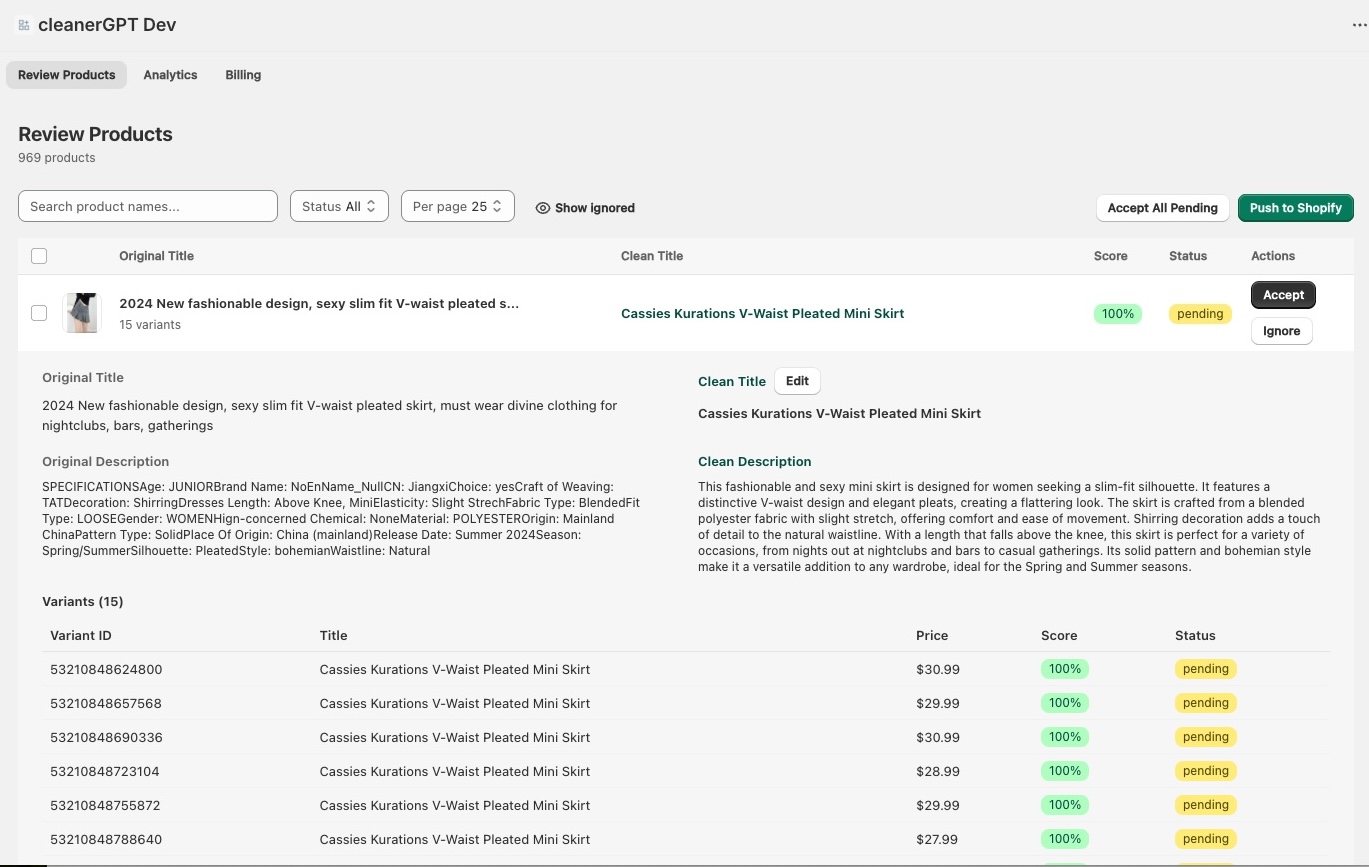Click the Variant ID column header
Screen dimensions: 1369x867
coord(81,636)
